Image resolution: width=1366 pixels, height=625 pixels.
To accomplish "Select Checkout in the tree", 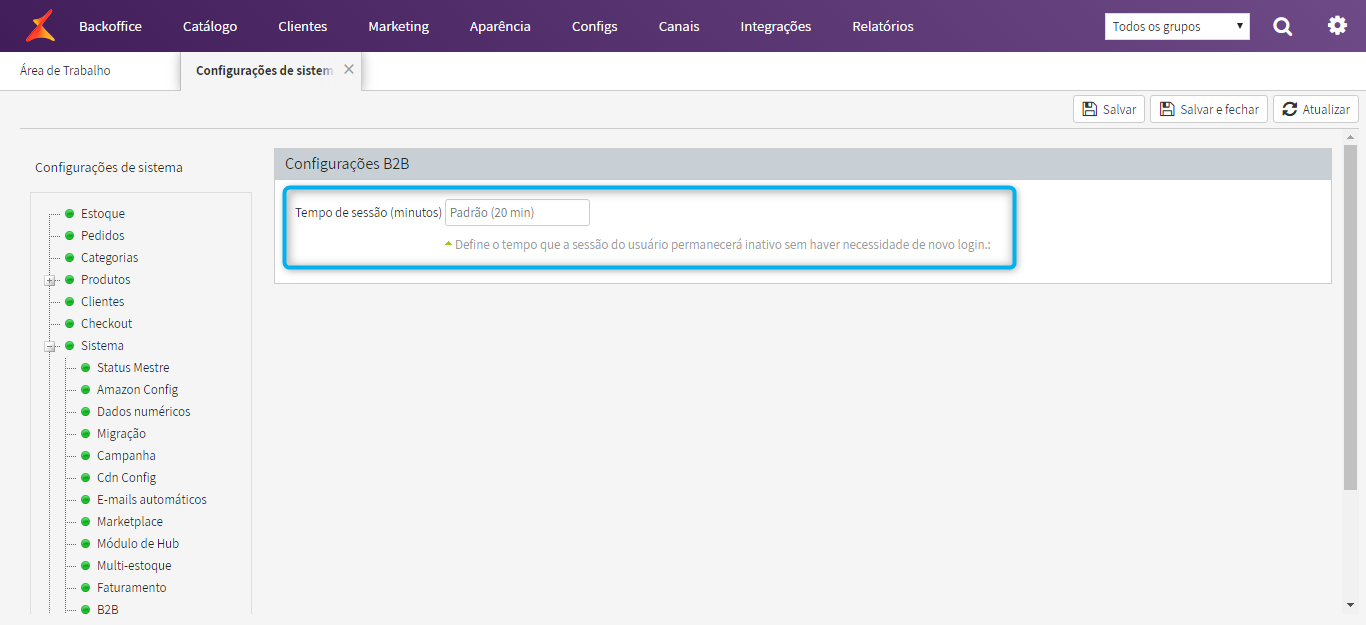I will click(x=107, y=323).
